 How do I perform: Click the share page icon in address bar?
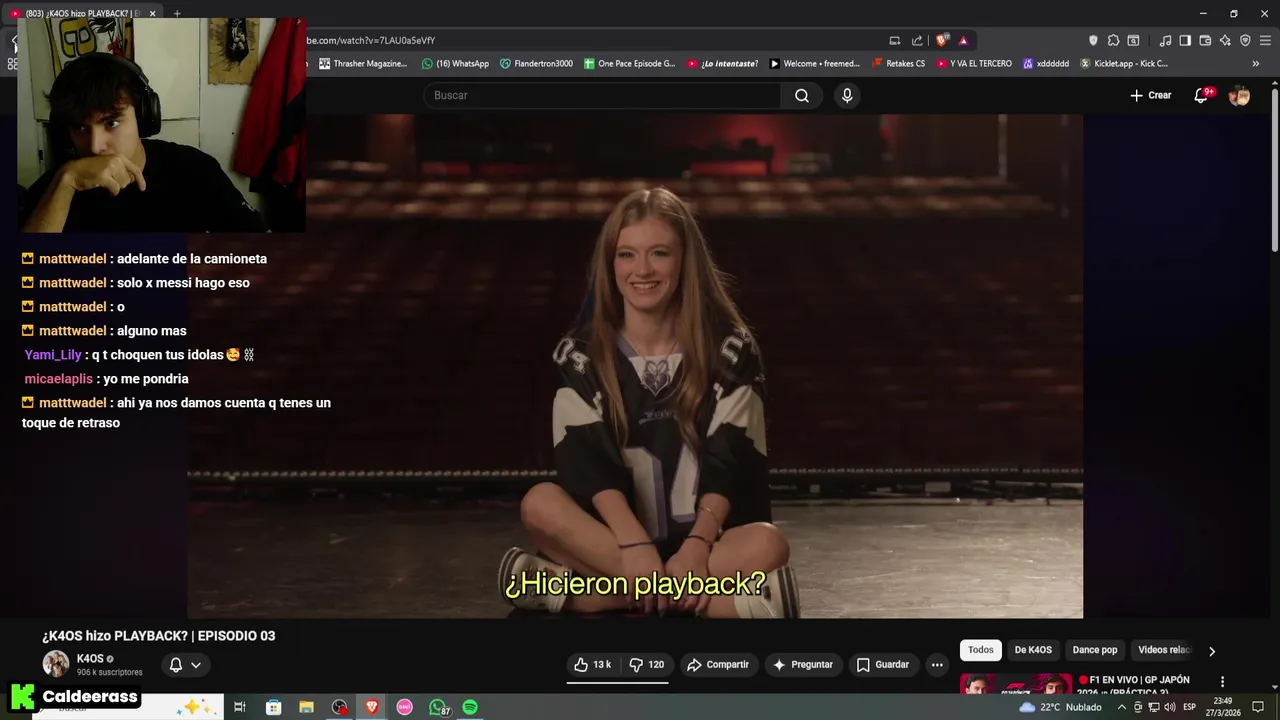coord(917,40)
